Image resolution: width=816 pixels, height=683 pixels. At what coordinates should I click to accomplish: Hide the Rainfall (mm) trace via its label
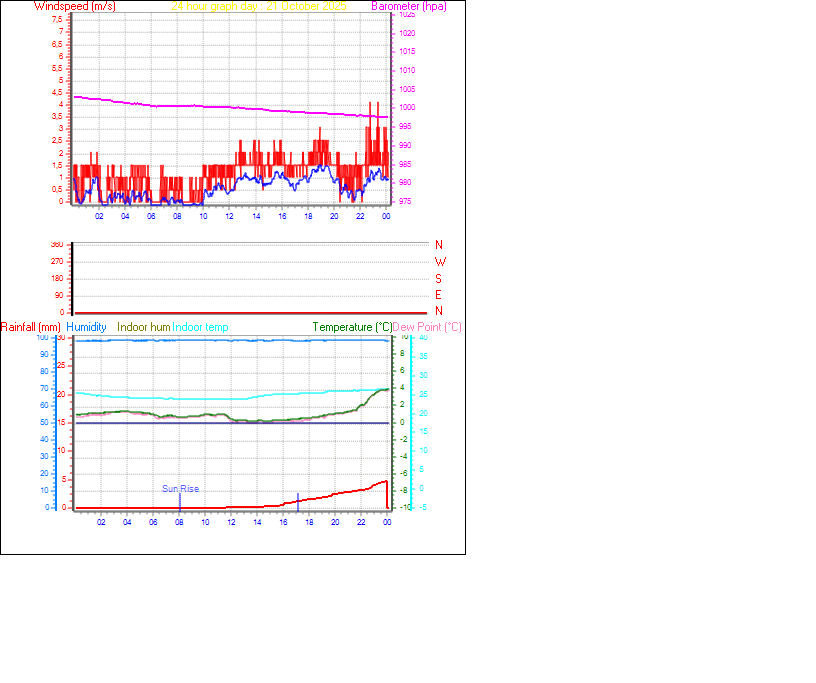31,326
